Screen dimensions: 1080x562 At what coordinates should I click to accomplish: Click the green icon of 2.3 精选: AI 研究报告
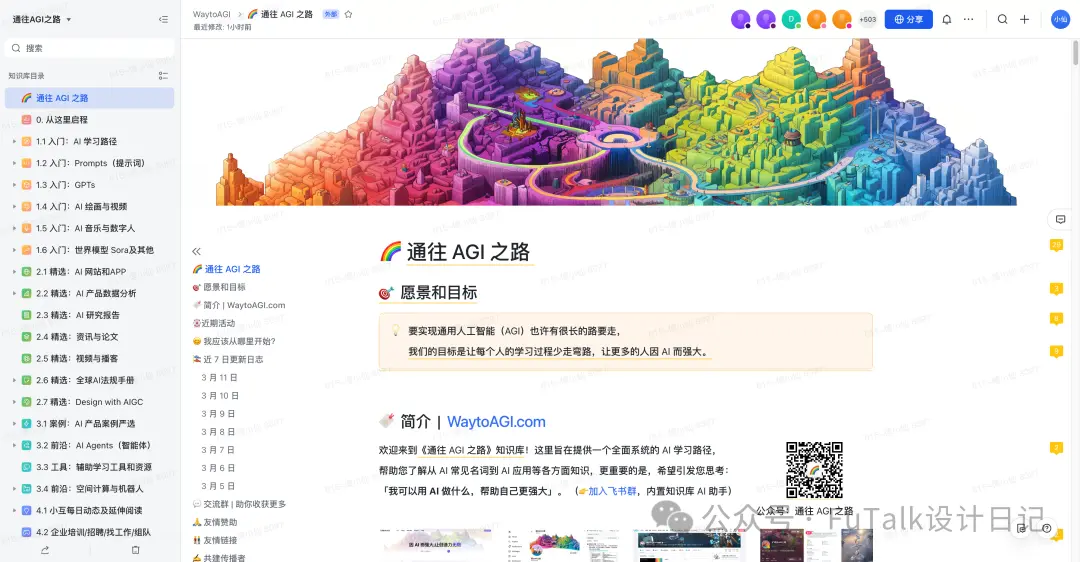click(x=26, y=315)
